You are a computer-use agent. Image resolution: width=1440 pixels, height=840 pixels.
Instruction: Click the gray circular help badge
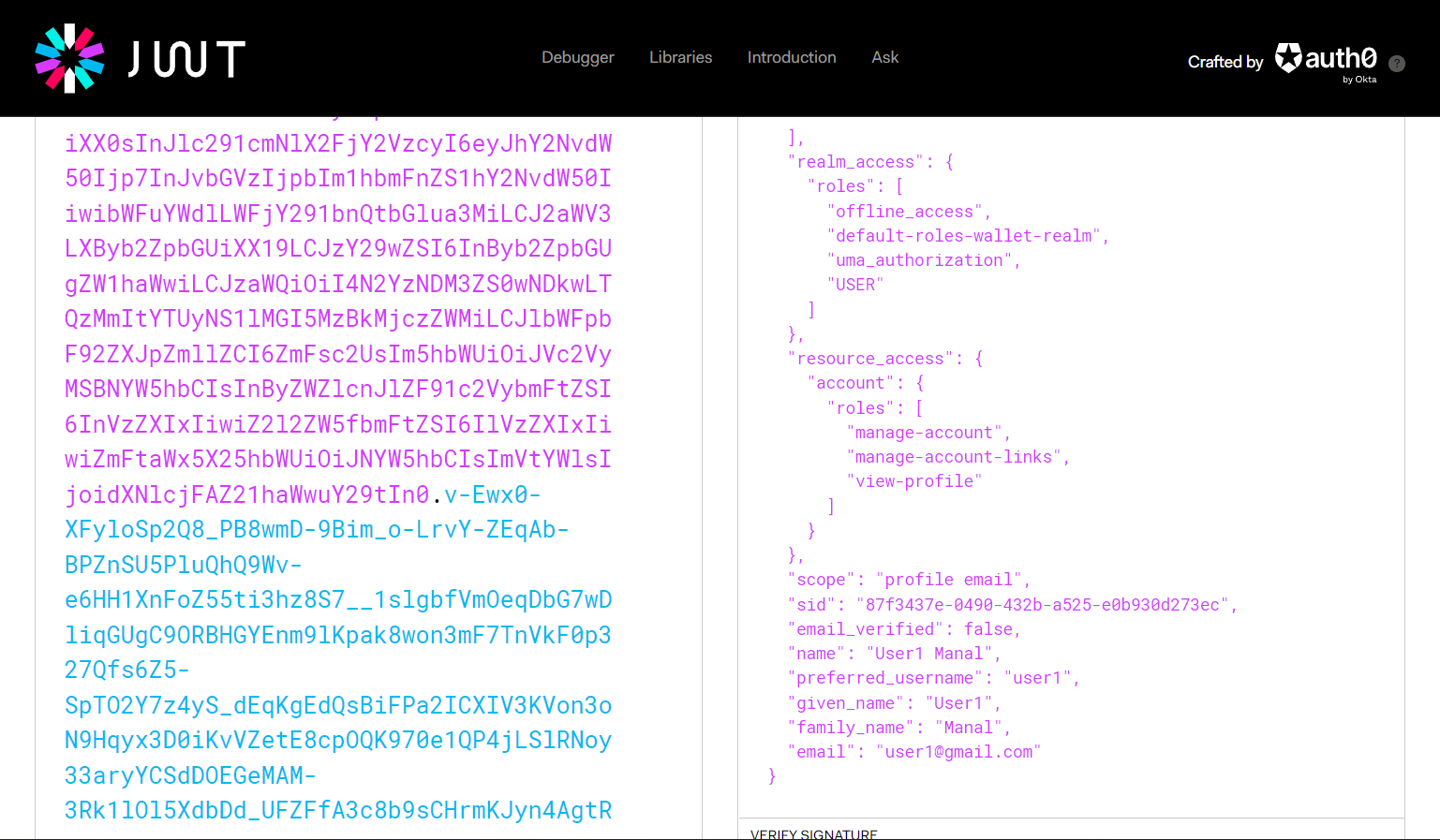1397,64
